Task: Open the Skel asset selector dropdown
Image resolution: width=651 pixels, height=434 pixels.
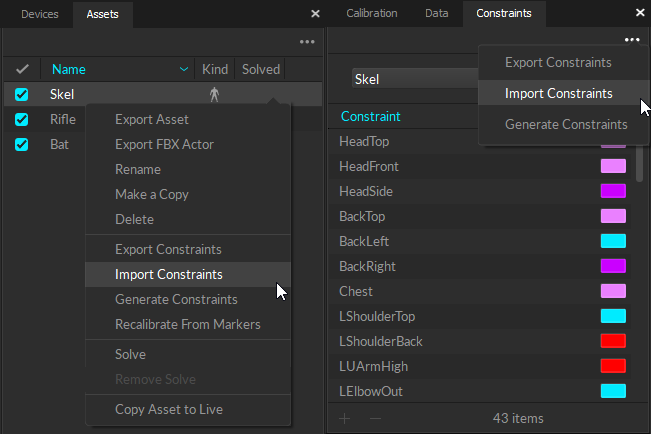Action: [x=414, y=79]
